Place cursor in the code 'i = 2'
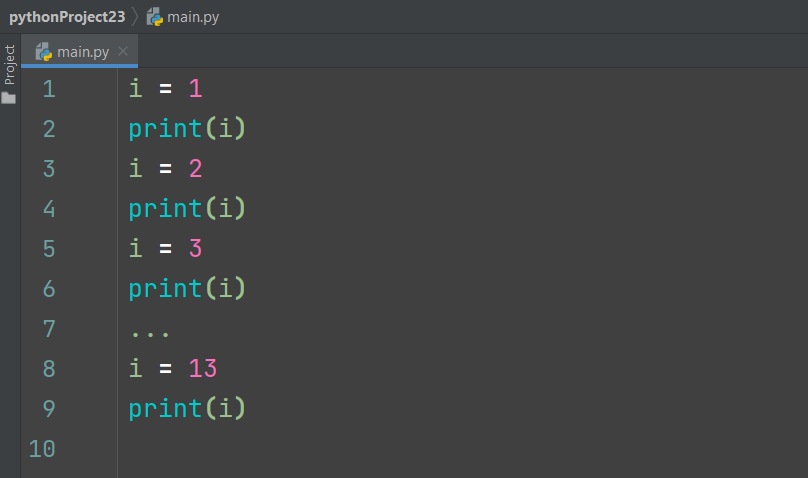This screenshot has width=808, height=478. pyautogui.click(x=165, y=168)
